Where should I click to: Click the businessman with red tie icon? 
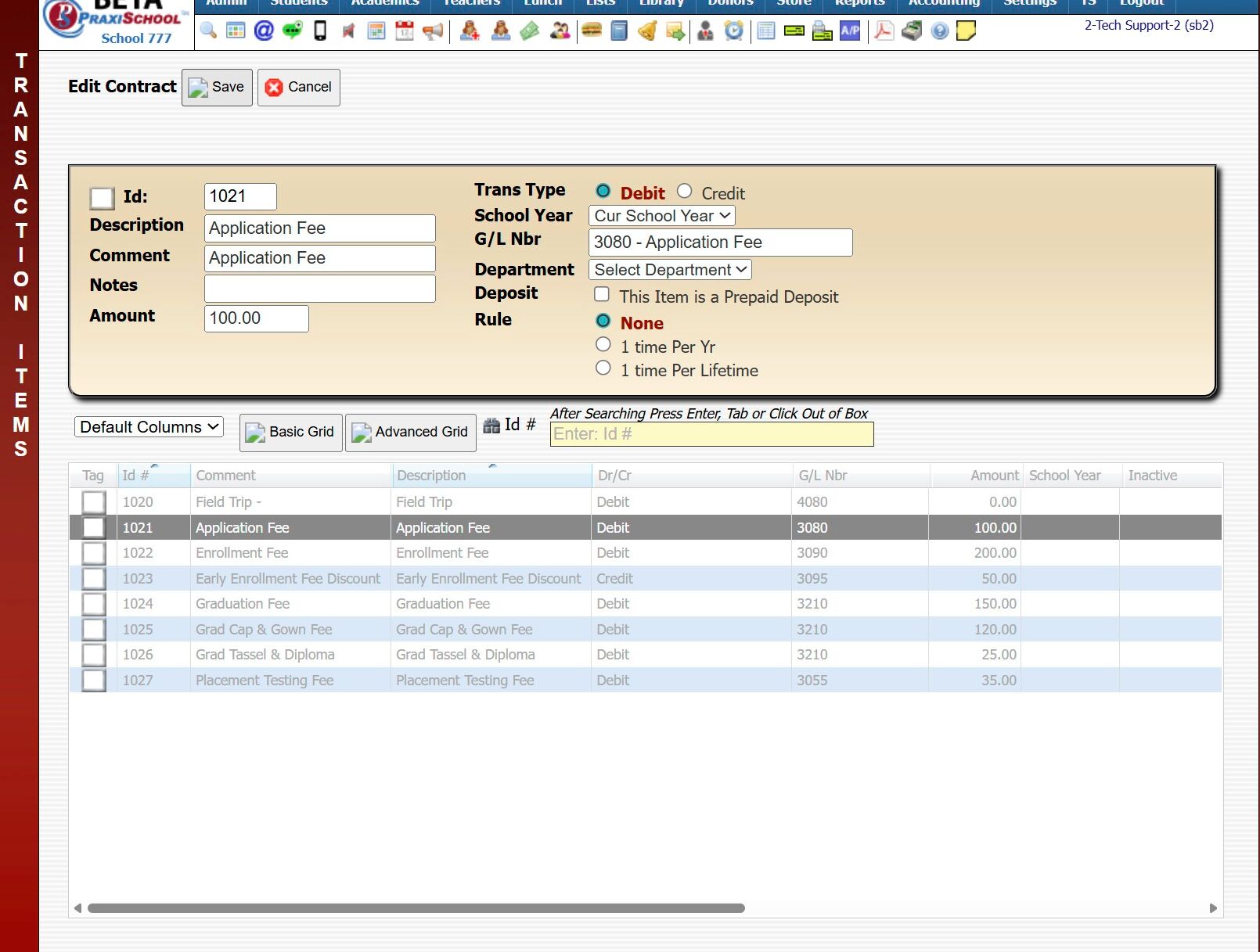point(705,31)
